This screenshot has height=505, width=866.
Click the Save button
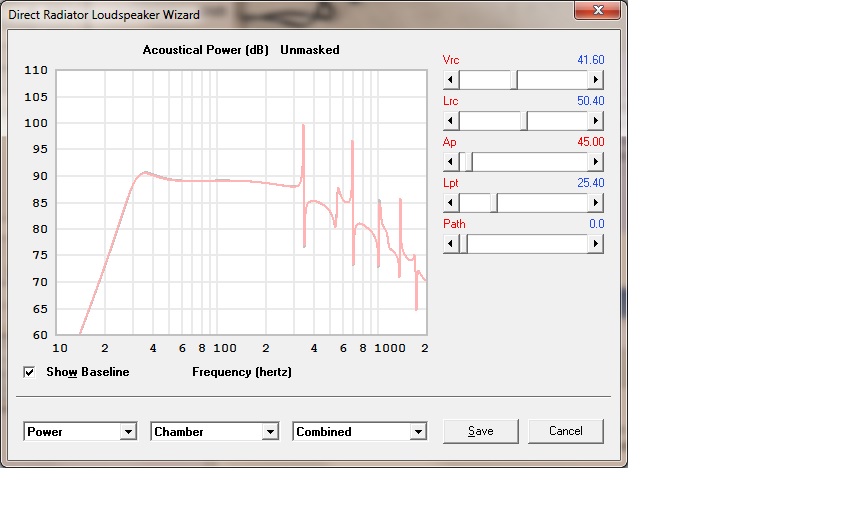point(480,431)
